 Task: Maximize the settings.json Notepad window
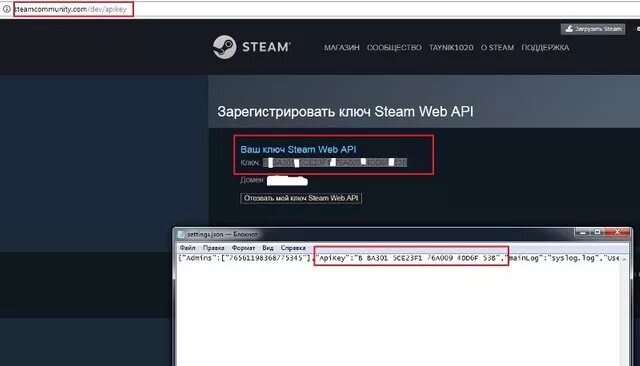(x=598, y=233)
